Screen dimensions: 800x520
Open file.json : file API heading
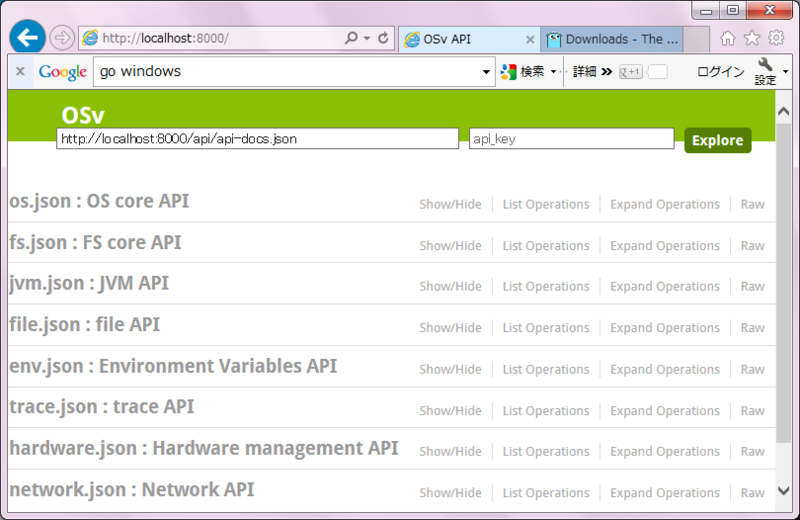click(x=85, y=325)
